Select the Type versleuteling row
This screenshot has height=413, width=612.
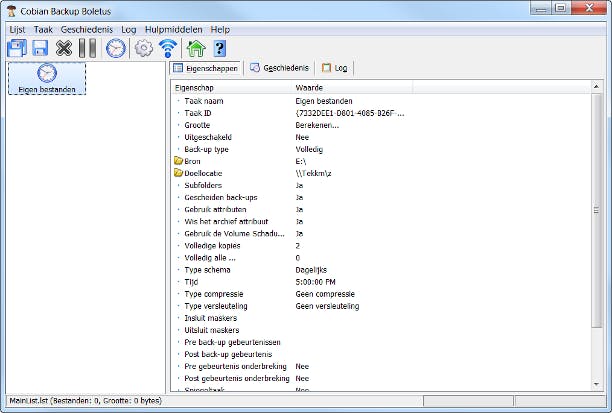(x=382, y=306)
